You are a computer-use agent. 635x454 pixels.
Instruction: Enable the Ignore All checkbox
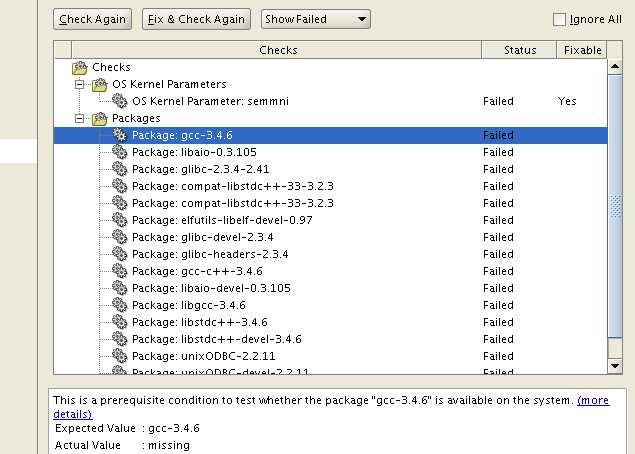[x=559, y=19]
